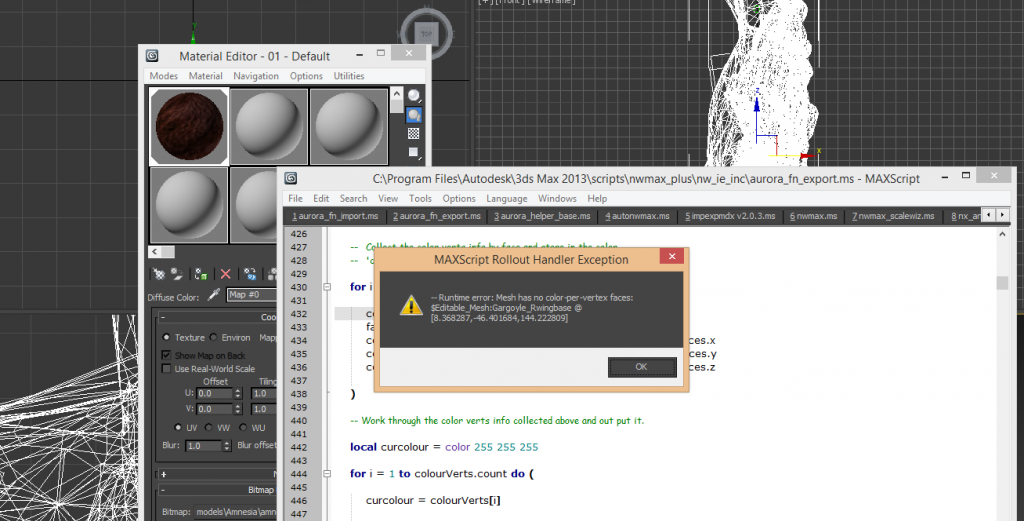1024x521 pixels.
Task: Expand the Noise rollout plus sign
Action: click(163, 475)
